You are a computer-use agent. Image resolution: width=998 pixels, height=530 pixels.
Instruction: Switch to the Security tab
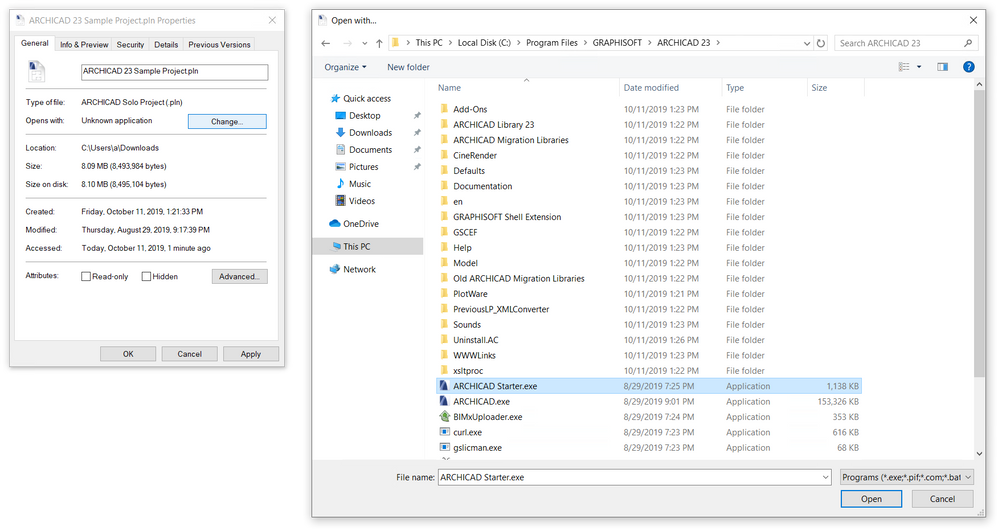click(130, 45)
